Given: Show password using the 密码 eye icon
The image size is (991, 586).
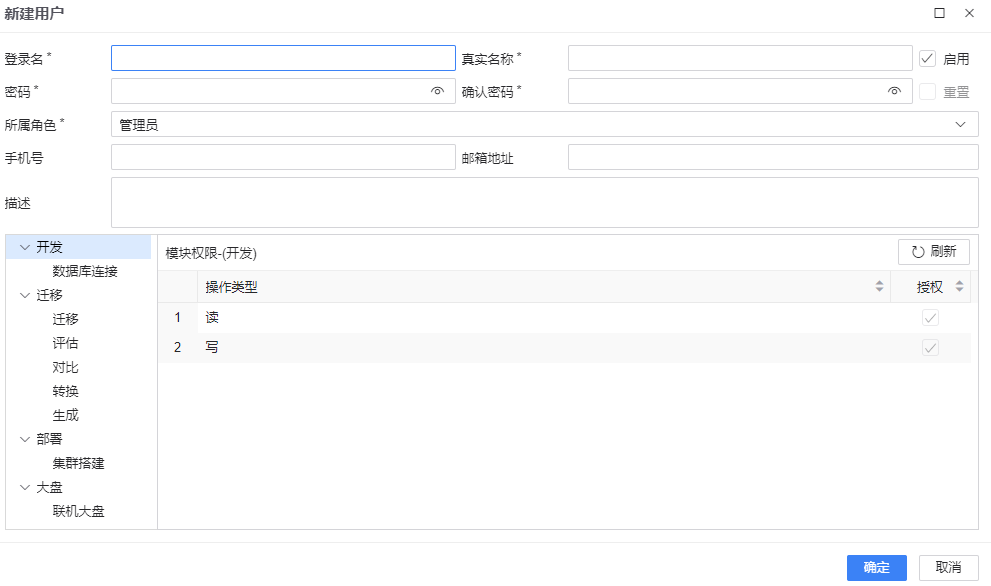Looking at the screenshot, I should (437, 91).
